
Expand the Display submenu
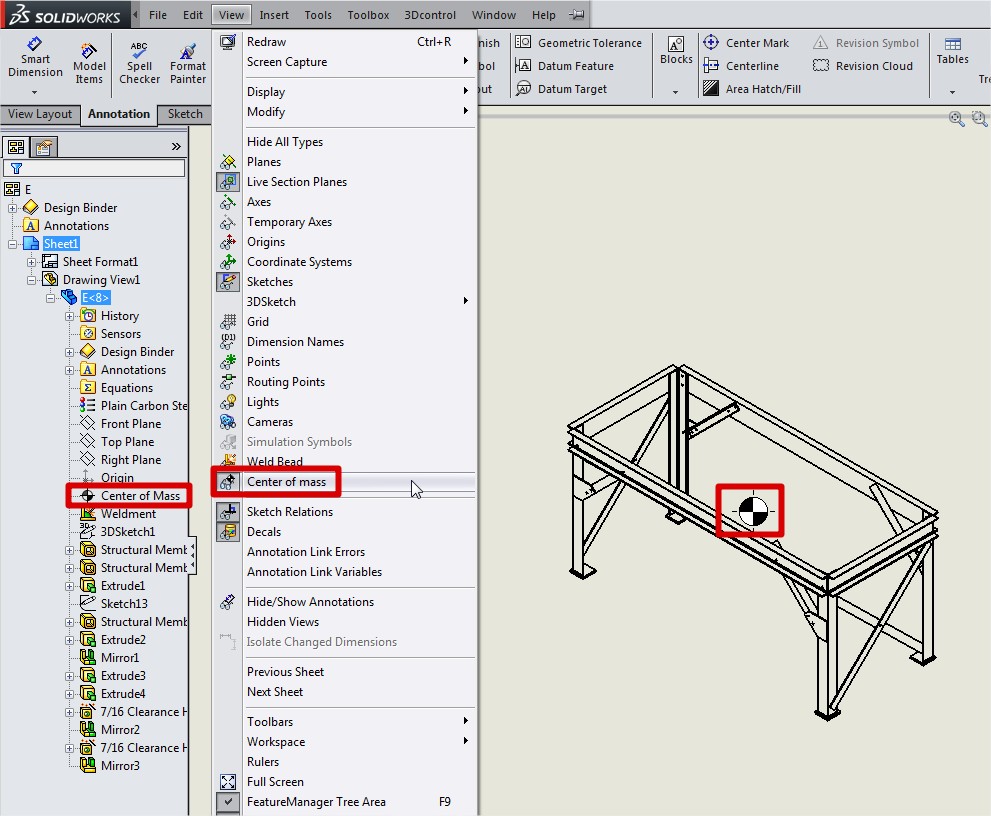click(x=266, y=92)
